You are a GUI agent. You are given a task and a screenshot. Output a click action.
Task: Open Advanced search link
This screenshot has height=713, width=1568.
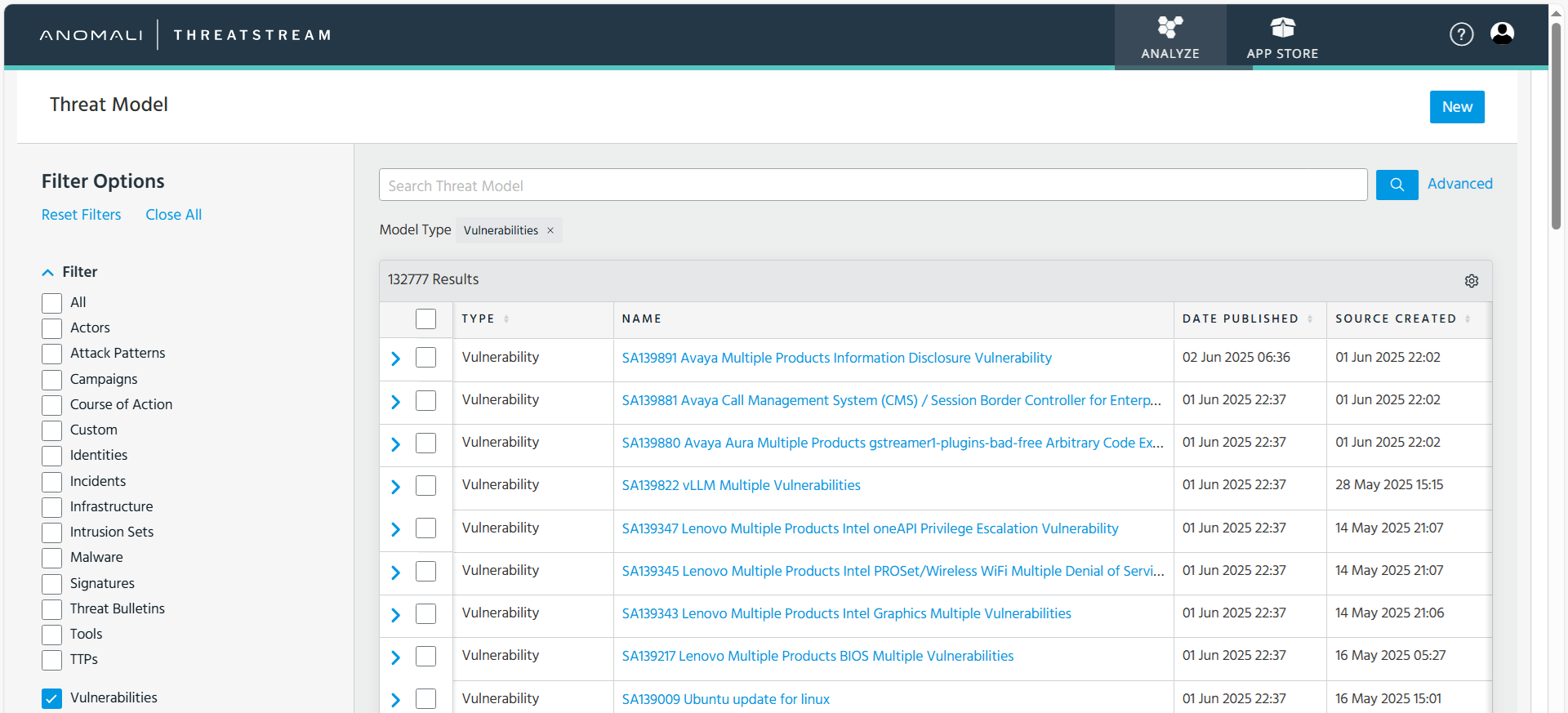click(x=1459, y=184)
